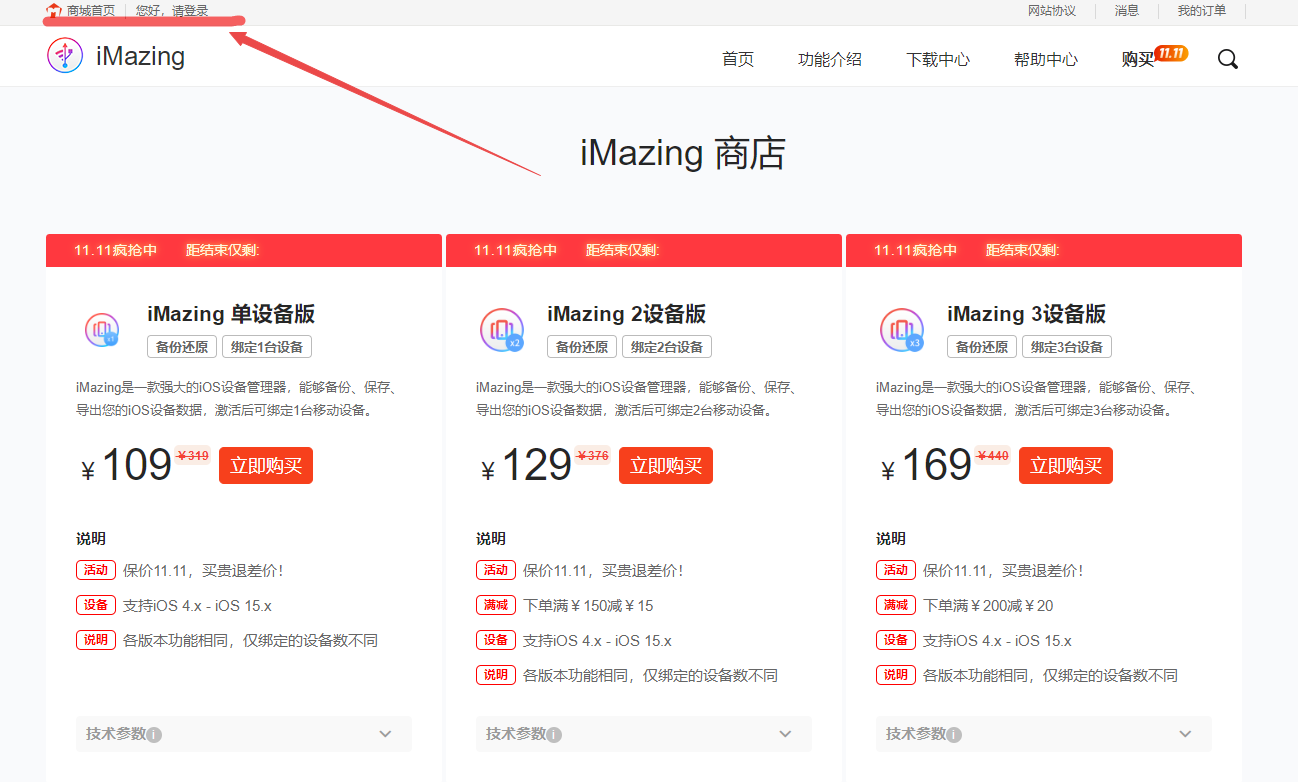Click 设备 badge in 单设备版 card
The image size is (1298, 782).
click(96, 605)
